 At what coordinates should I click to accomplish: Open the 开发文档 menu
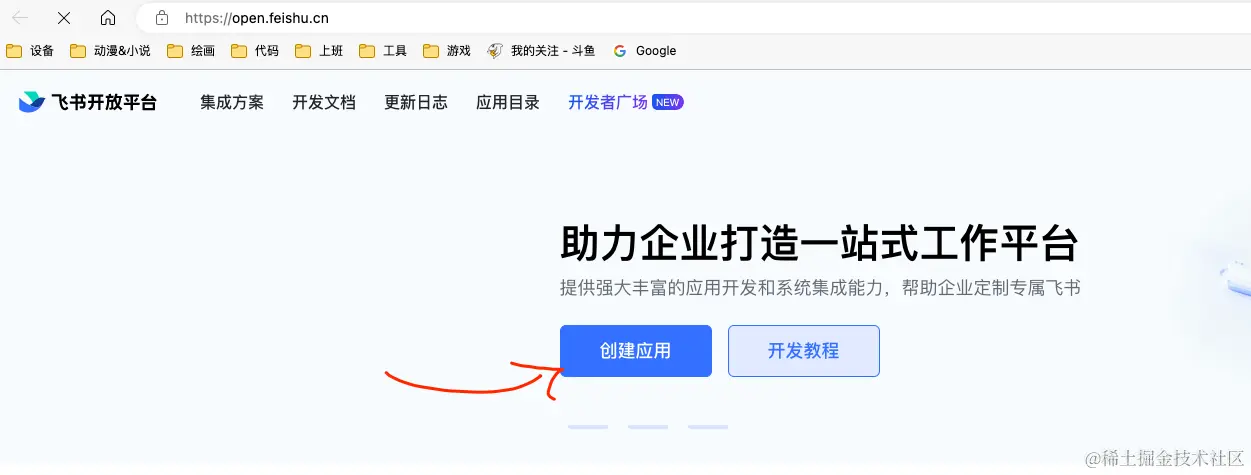[324, 102]
